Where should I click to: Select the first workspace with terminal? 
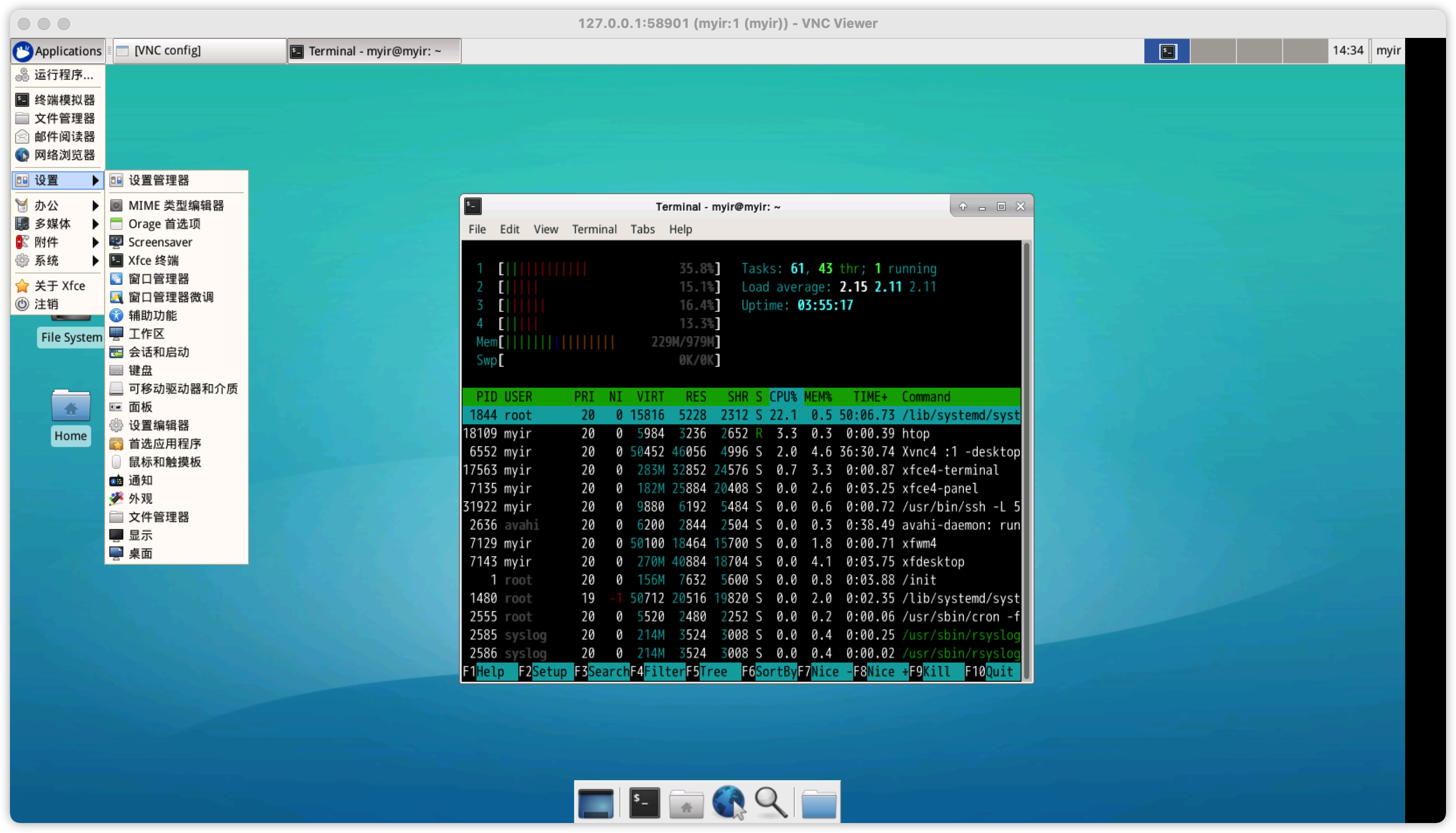tap(1167, 51)
